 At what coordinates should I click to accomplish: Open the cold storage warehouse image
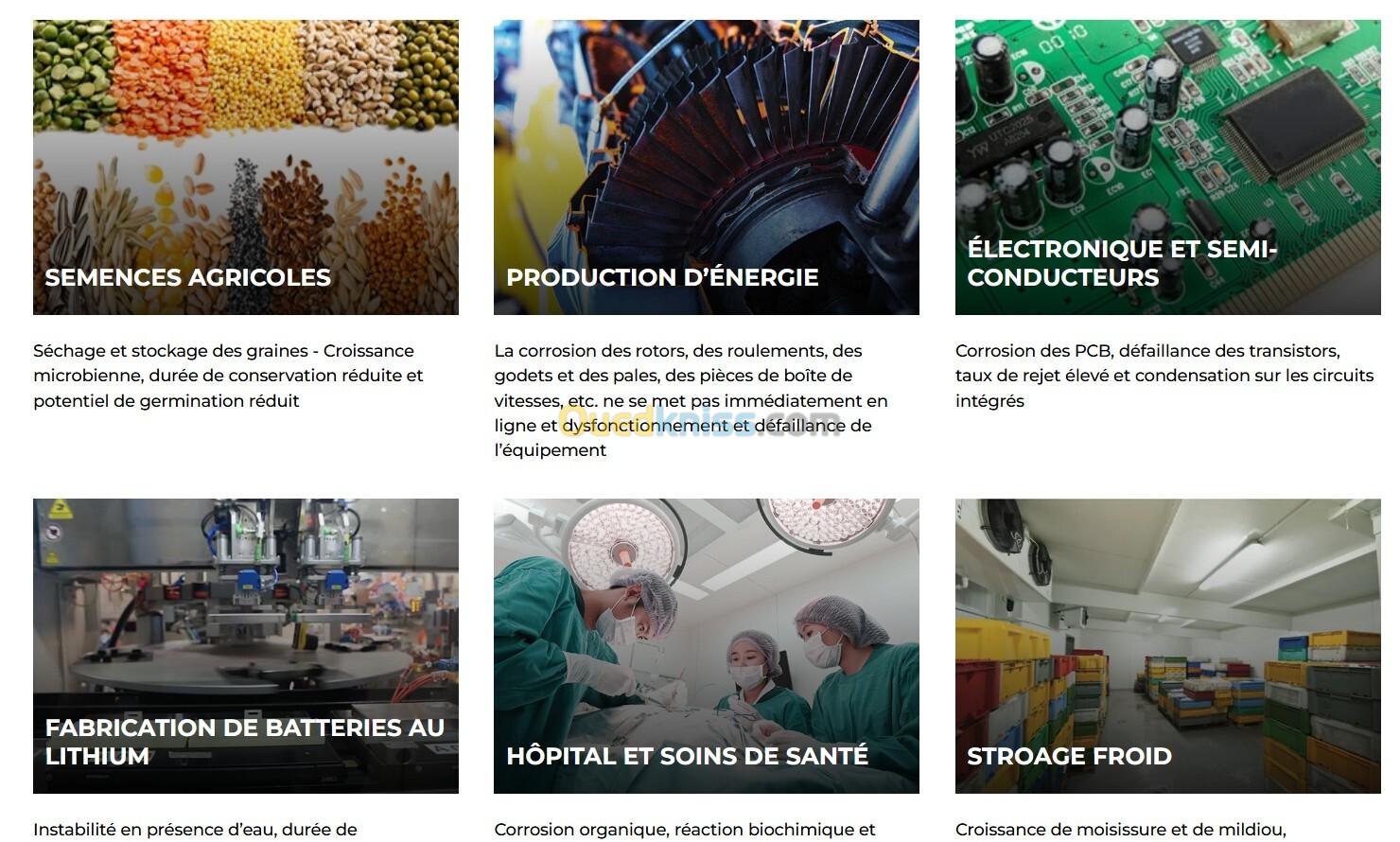pyautogui.click(x=1168, y=646)
